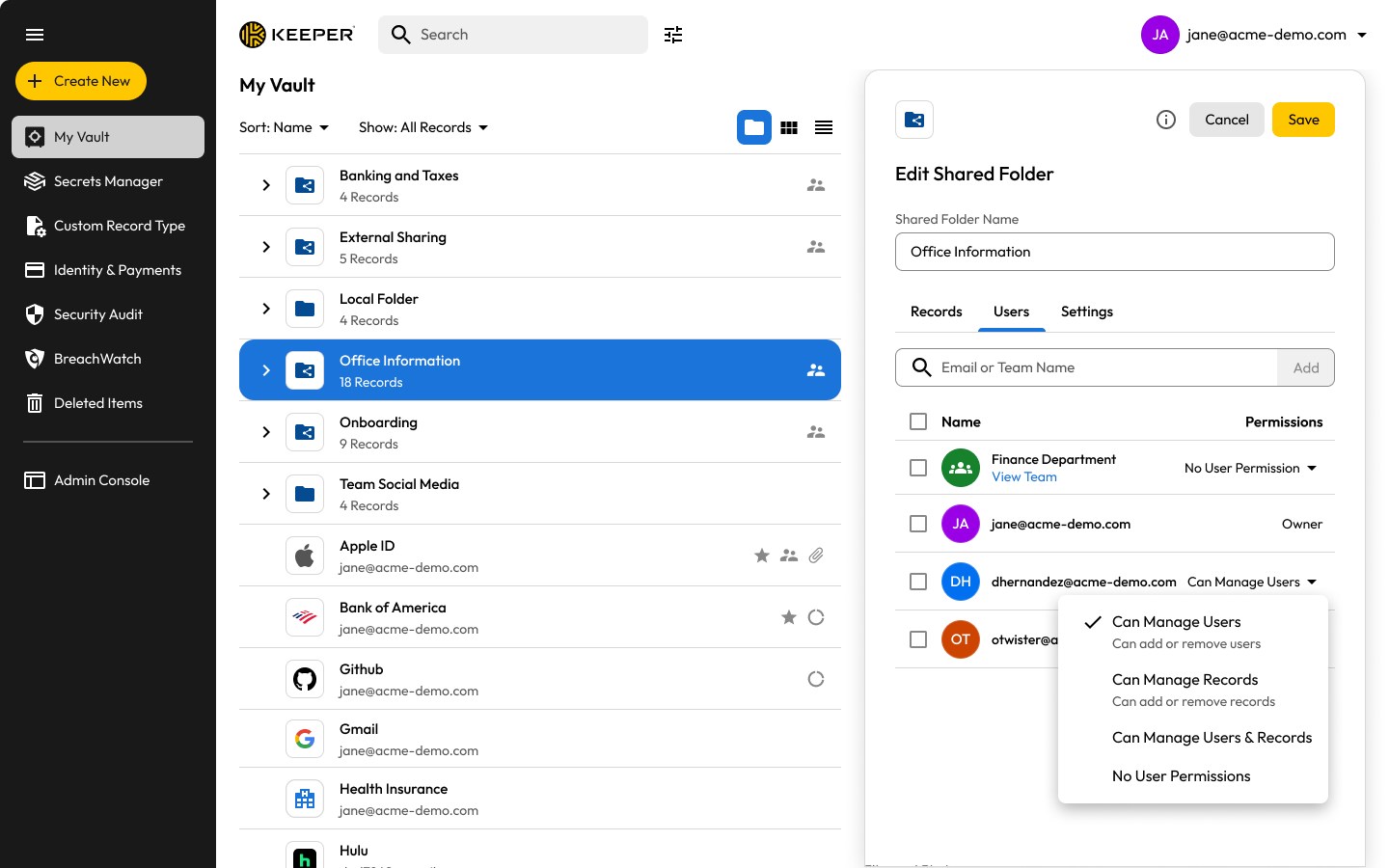The height and width of the screenshot is (868, 1389).
Task: Open Security Audit
Action: (98, 314)
